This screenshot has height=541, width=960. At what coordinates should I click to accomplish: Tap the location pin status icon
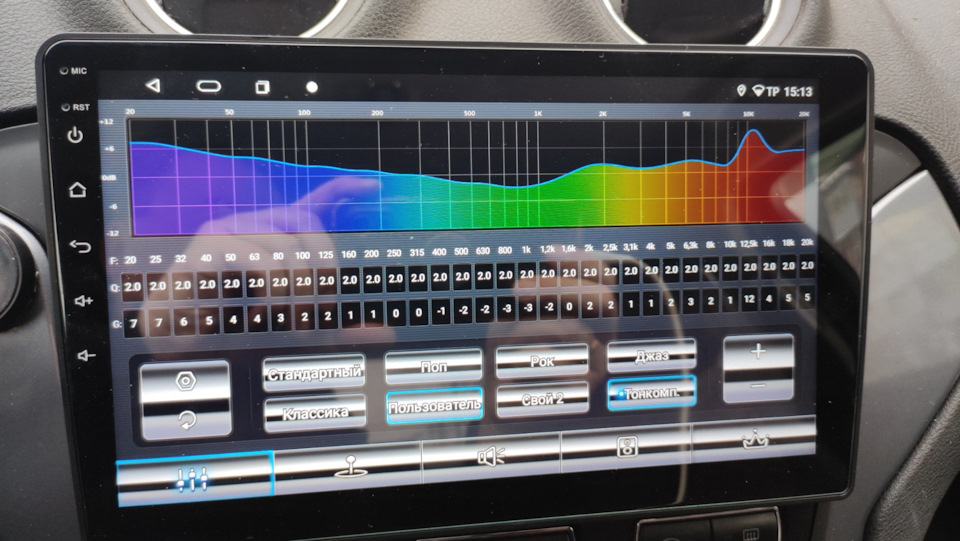(741, 91)
